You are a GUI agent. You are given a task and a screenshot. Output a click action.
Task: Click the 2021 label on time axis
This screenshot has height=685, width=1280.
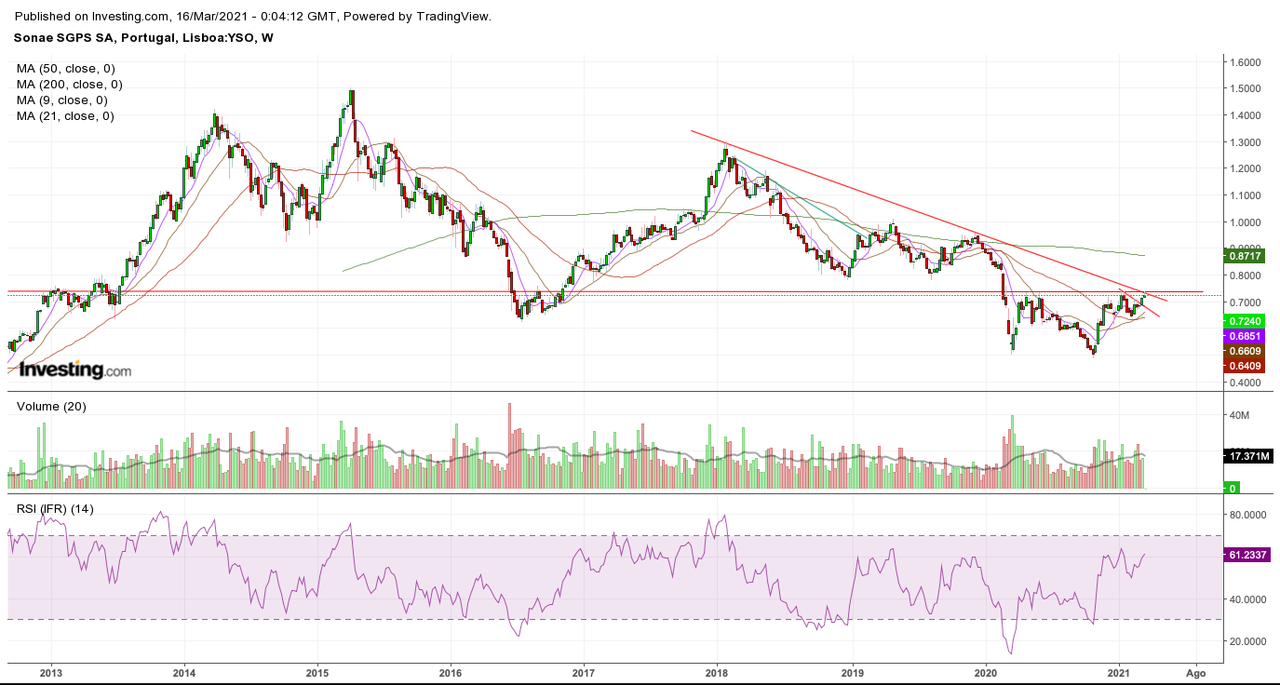click(1119, 674)
